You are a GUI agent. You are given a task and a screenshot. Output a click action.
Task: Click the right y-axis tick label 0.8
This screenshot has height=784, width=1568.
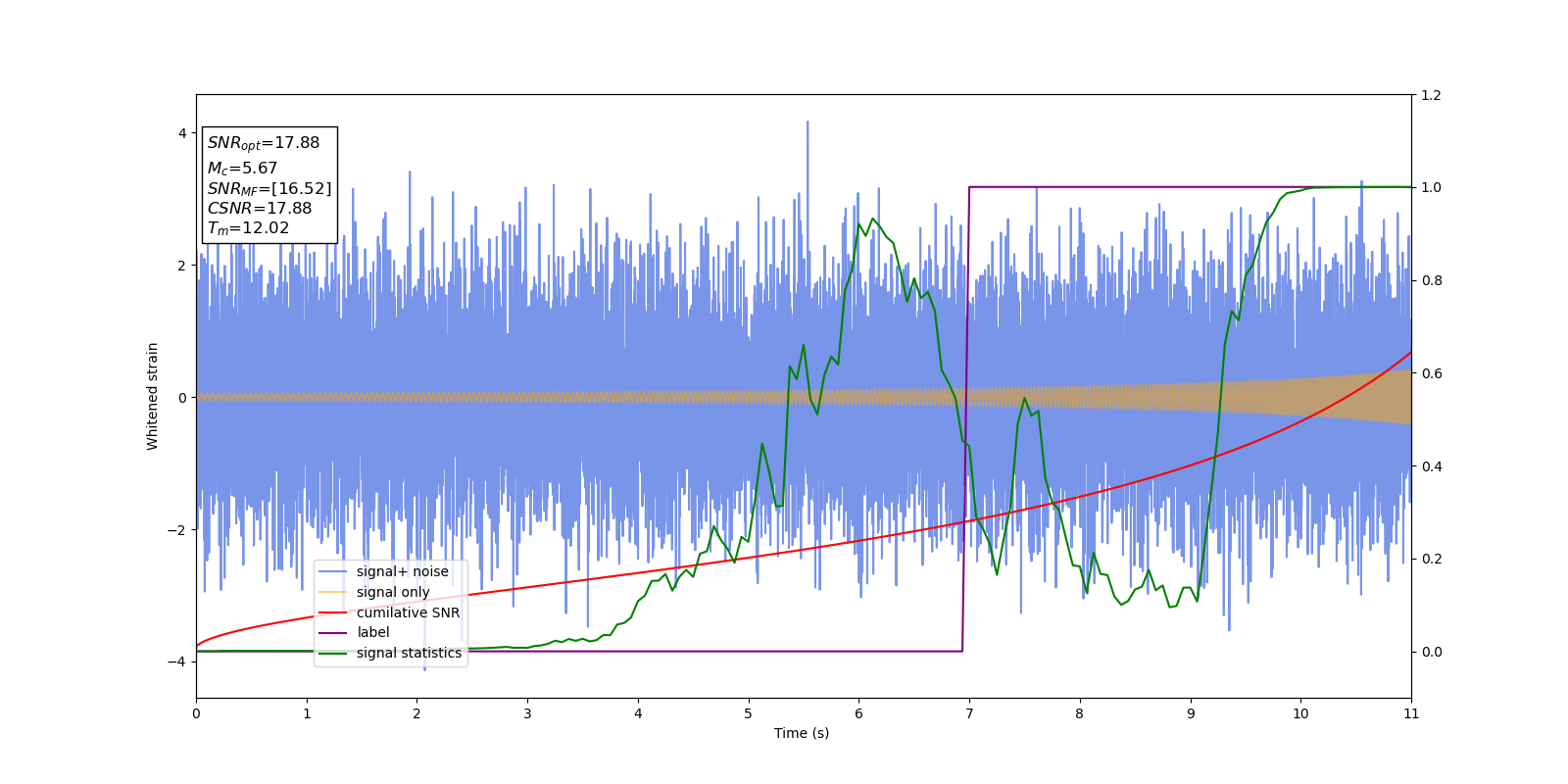point(1431,280)
